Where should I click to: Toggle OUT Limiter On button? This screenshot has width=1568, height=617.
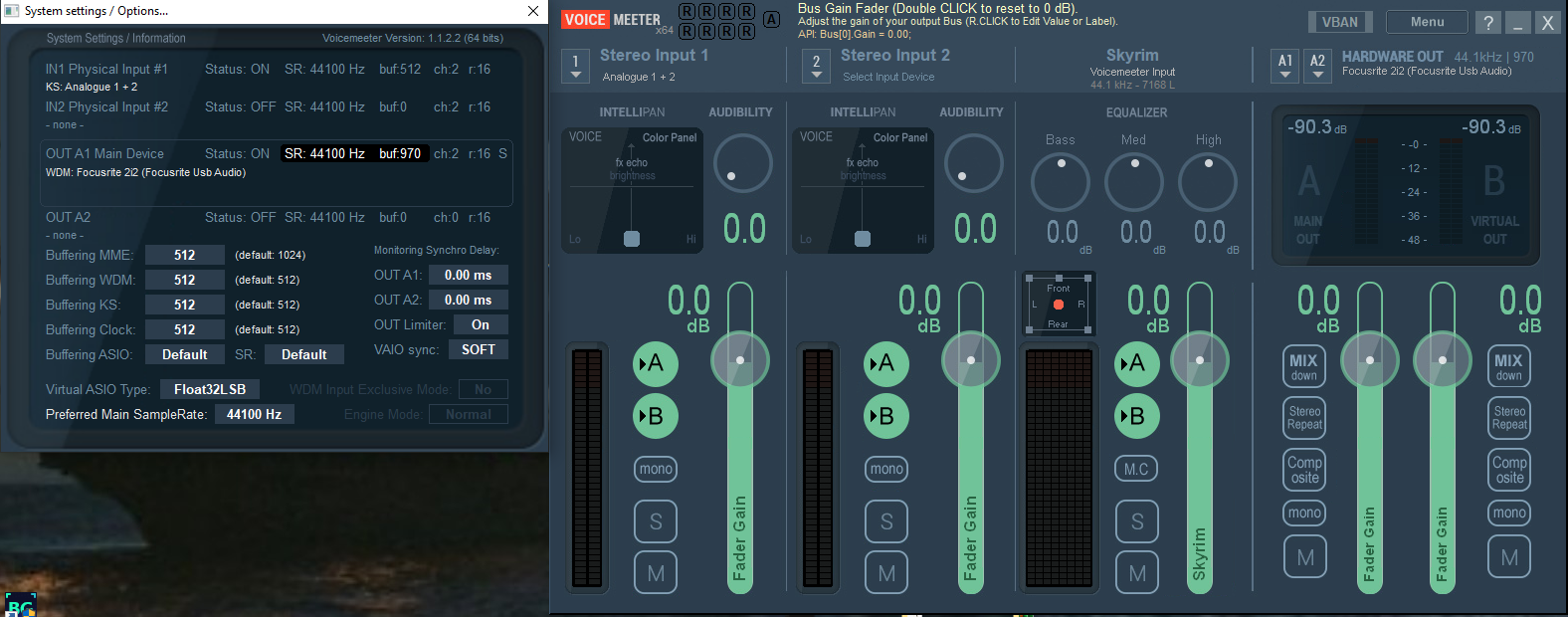481,324
